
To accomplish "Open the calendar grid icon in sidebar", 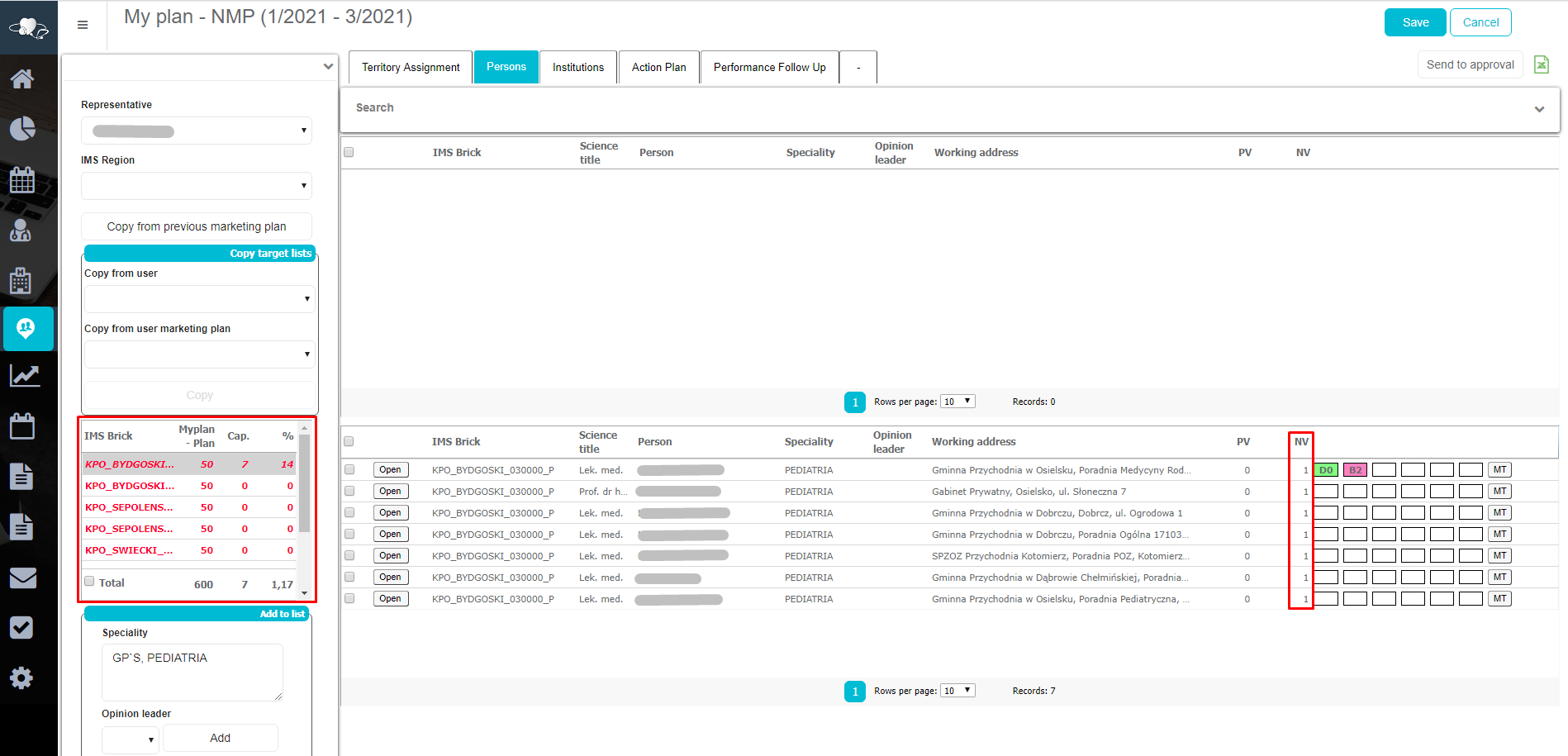I will point(22,179).
